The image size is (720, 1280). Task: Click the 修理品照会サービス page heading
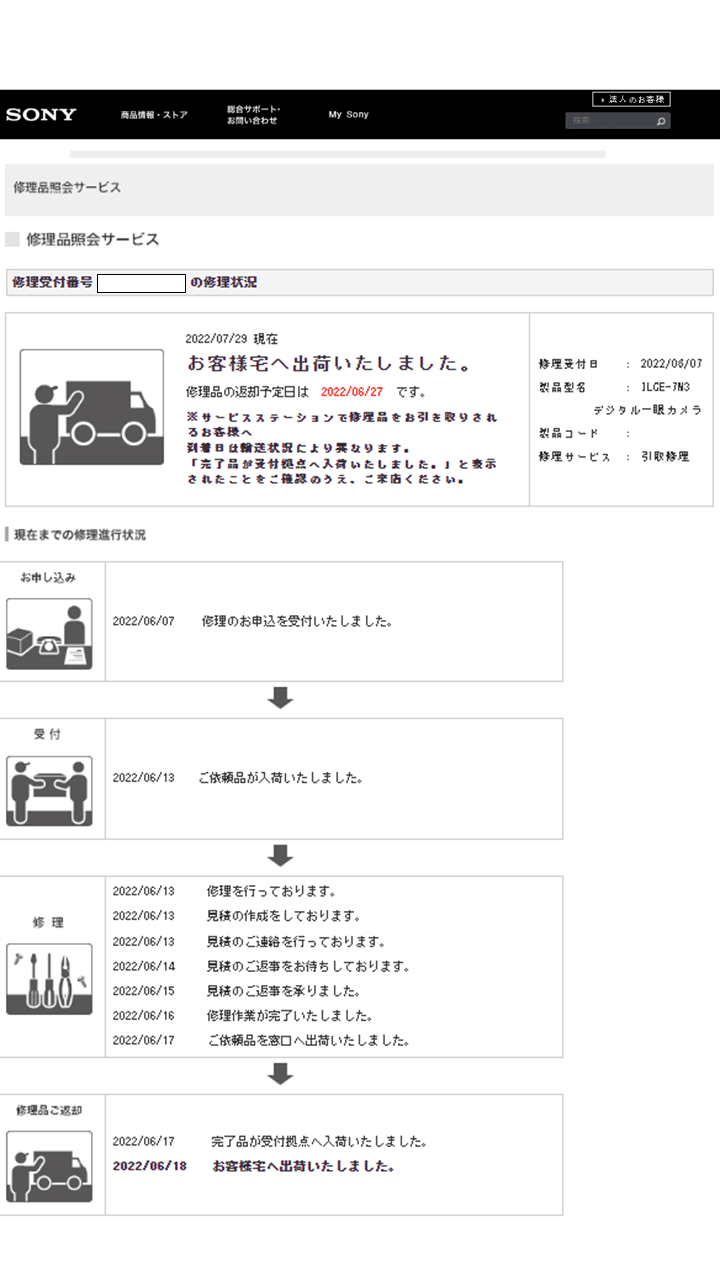(93, 240)
